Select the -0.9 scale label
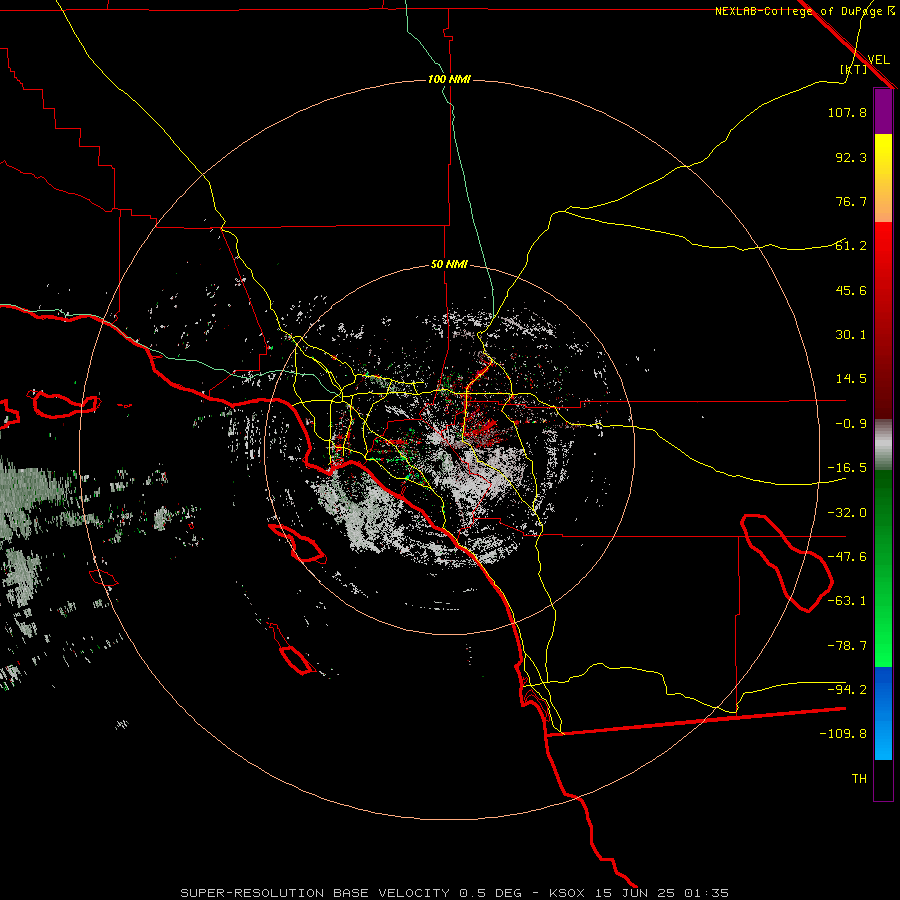Image resolution: width=900 pixels, height=900 pixels. click(x=851, y=424)
